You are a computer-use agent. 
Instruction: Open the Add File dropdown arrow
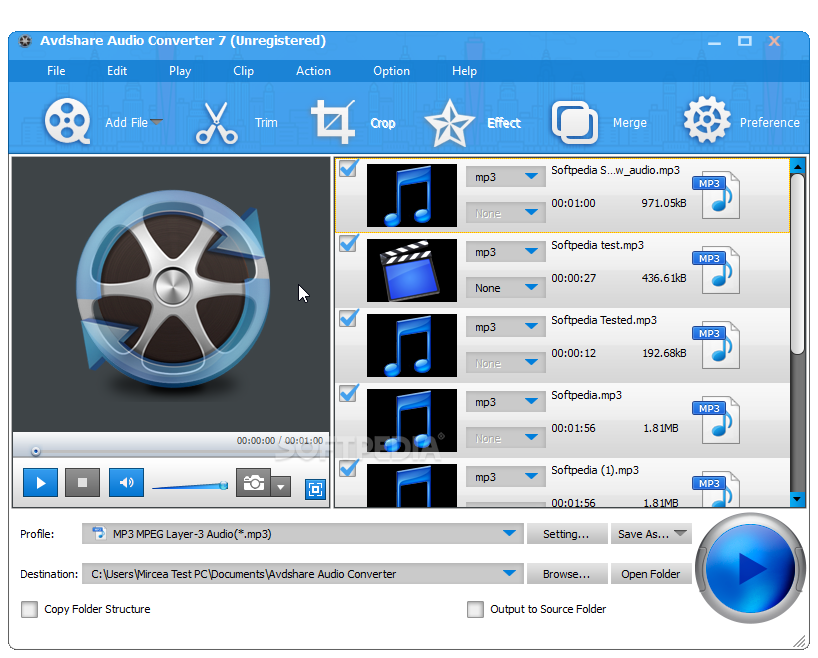(157, 122)
